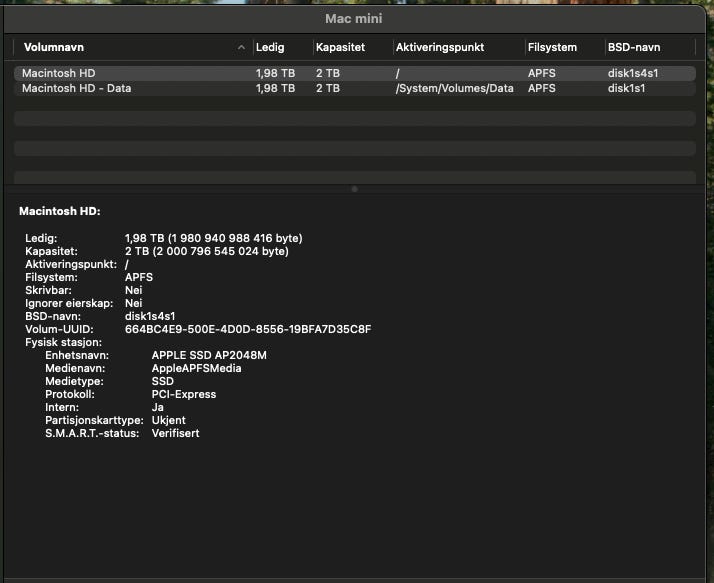Click the /System/Volumes/Data mount point cell
The width and height of the screenshot is (714, 583).
pyautogui.click(x=454, y=88)
